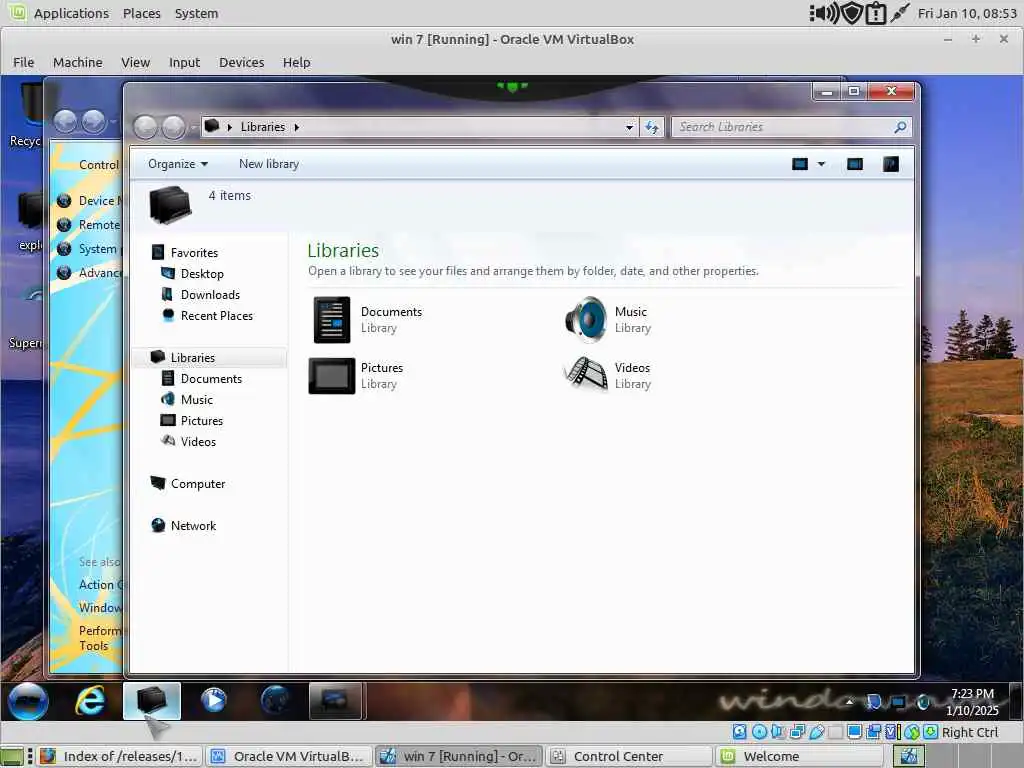Click the VirtualBox hard disk status indicator
1024x768 pixels.
pyautogui.click(x=739, y=732)
